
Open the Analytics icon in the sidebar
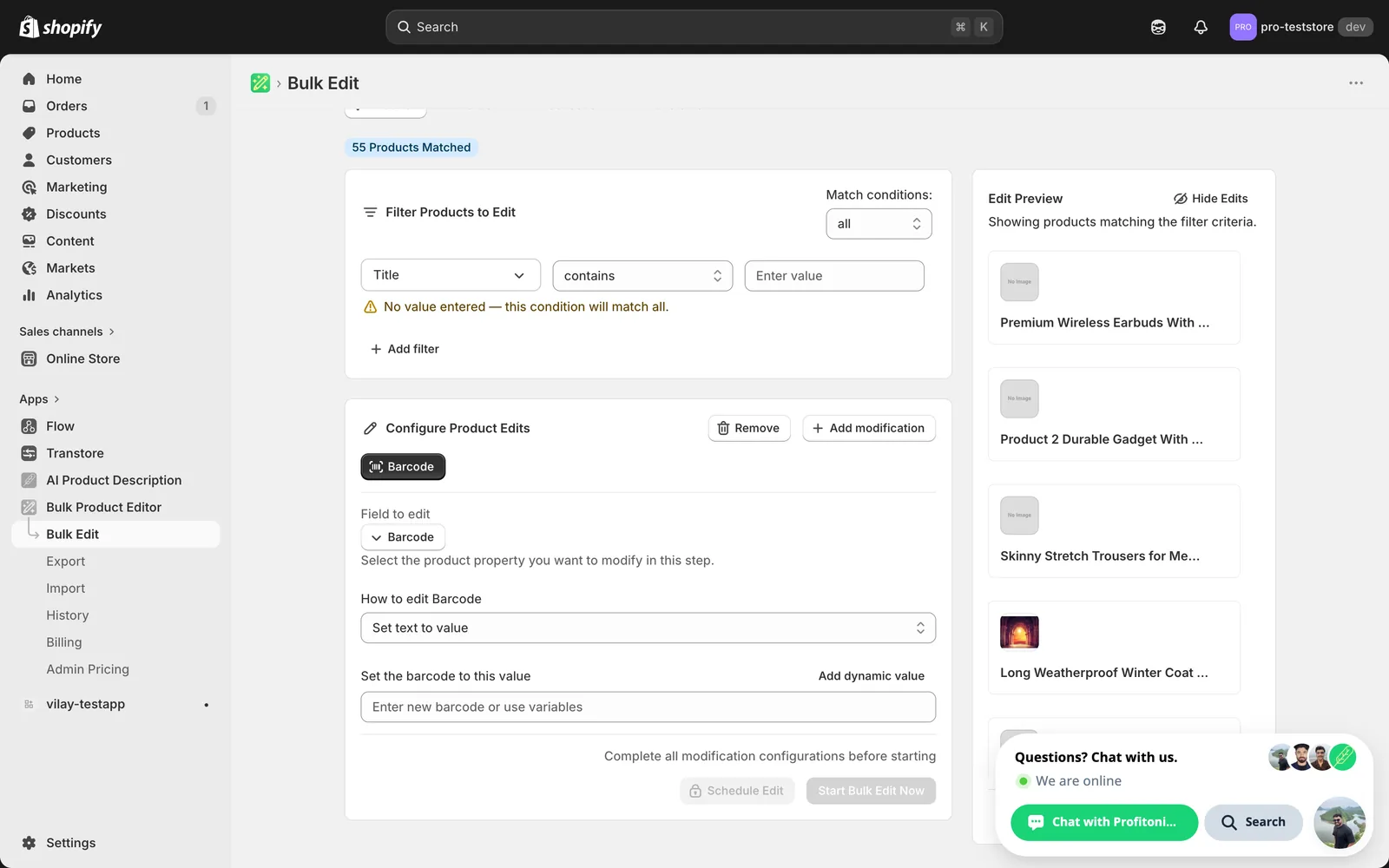(x=29, y=295)
